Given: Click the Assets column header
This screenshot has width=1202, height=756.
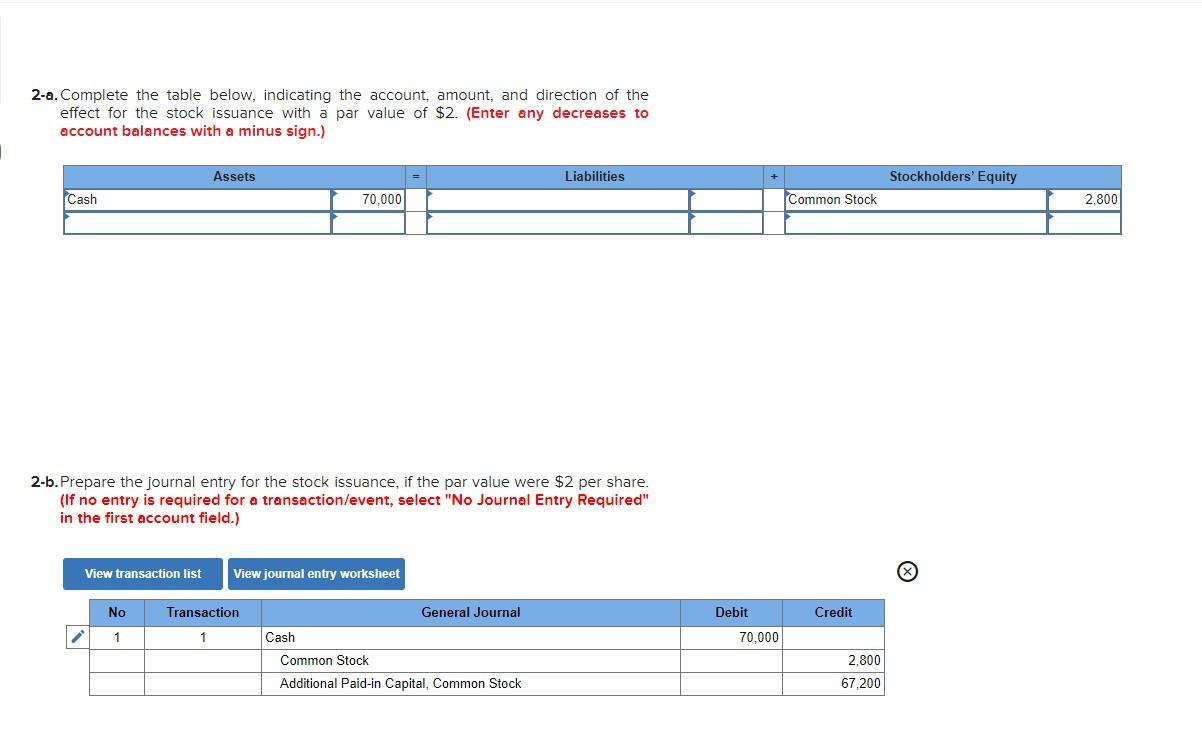Looking at the screenshot, I should (234, 176).
